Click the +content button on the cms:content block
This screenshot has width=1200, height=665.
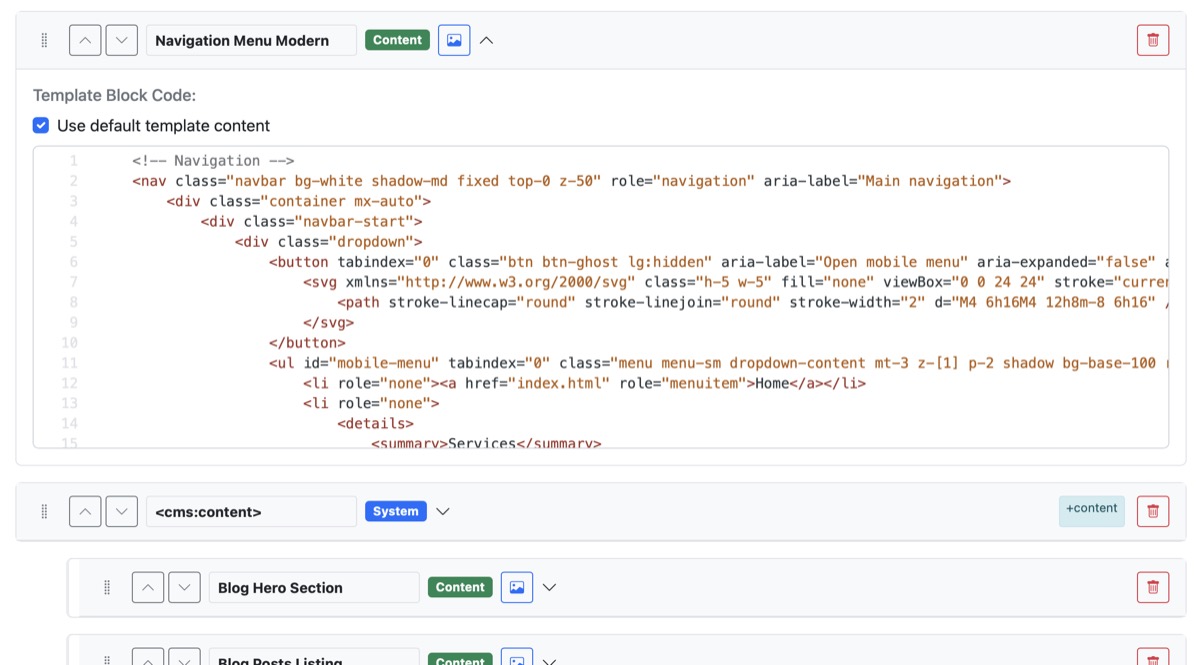tap(1091, 511)
